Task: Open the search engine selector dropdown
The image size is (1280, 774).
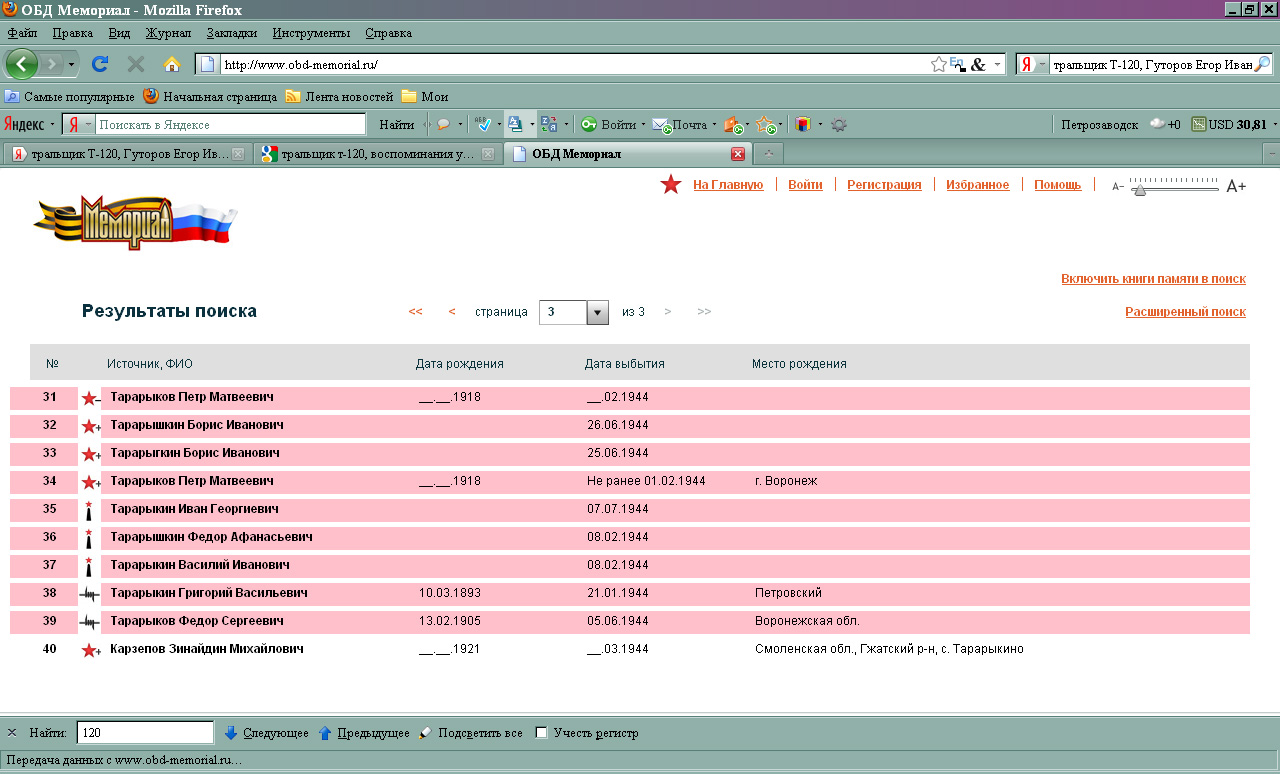Action: pos(1033,64)
